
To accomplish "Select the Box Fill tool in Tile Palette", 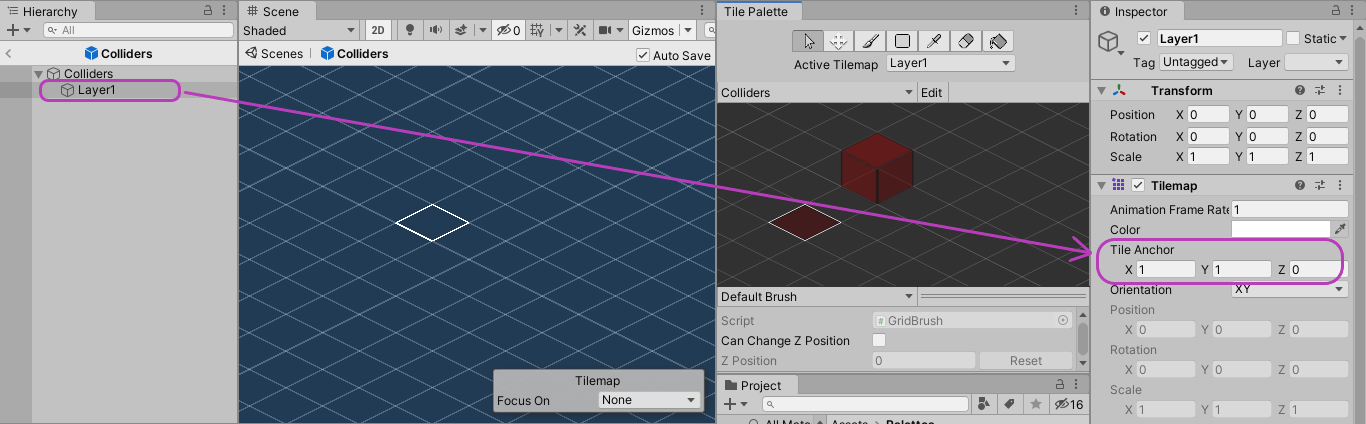I will pyautogui.click(x=902, y=41).
